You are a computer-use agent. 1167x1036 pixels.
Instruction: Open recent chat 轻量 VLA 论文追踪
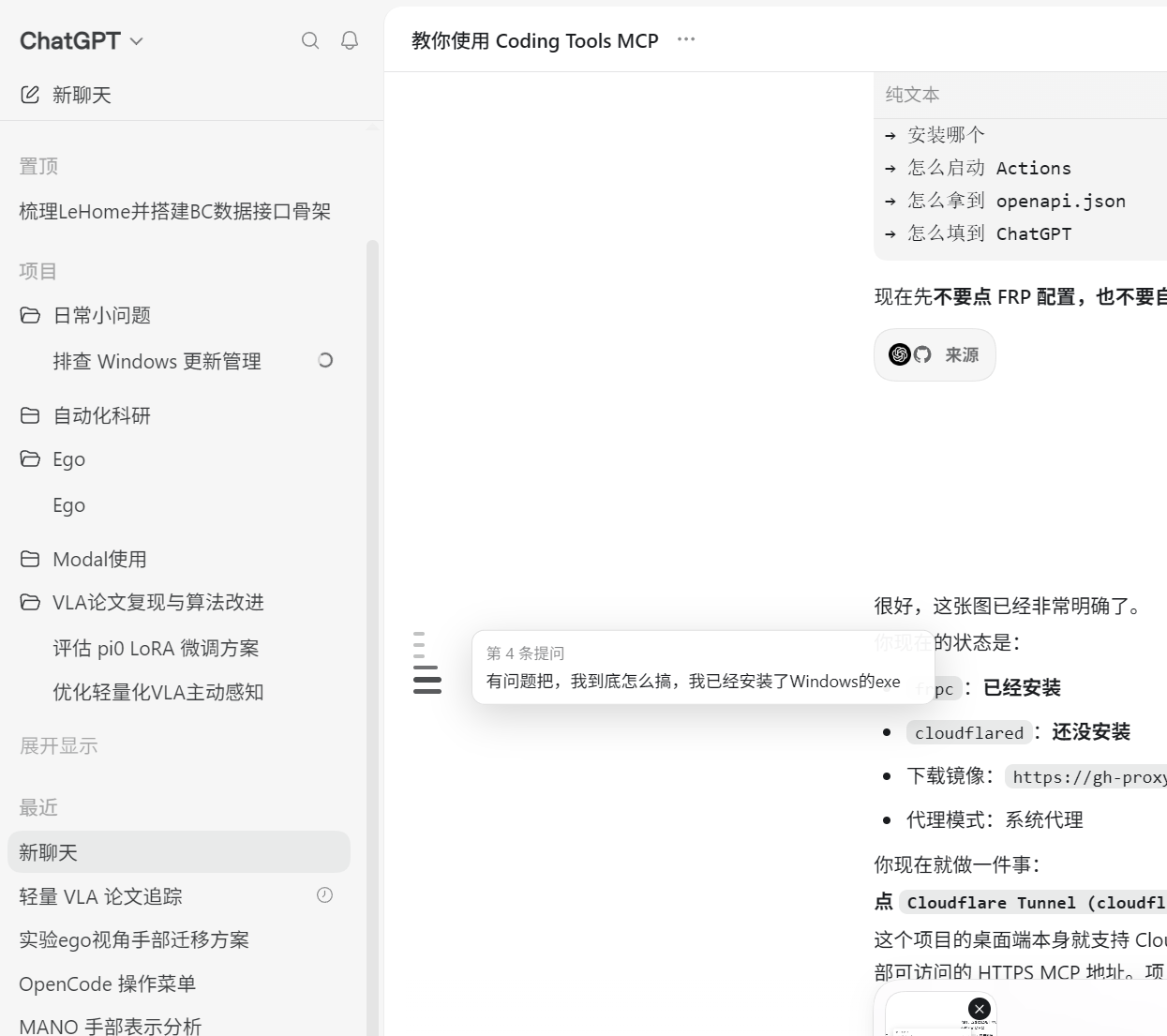click(101, 896)
